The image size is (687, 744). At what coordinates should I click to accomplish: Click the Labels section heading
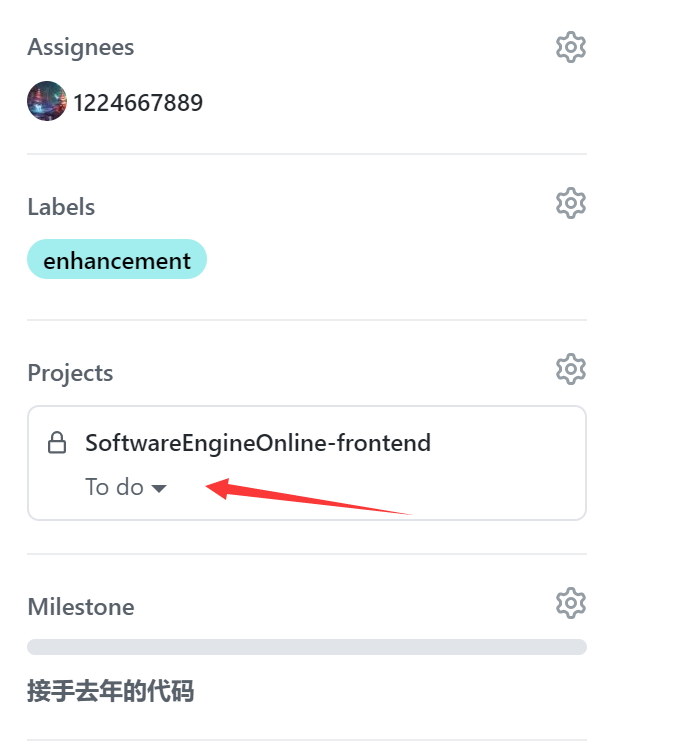pos(61,207)
